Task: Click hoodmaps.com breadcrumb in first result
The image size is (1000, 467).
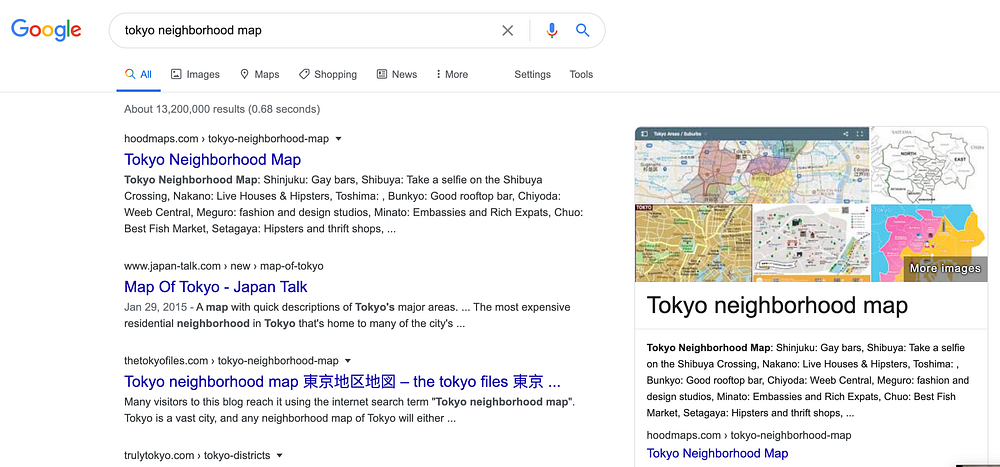Action: click(x=226, y=138)
